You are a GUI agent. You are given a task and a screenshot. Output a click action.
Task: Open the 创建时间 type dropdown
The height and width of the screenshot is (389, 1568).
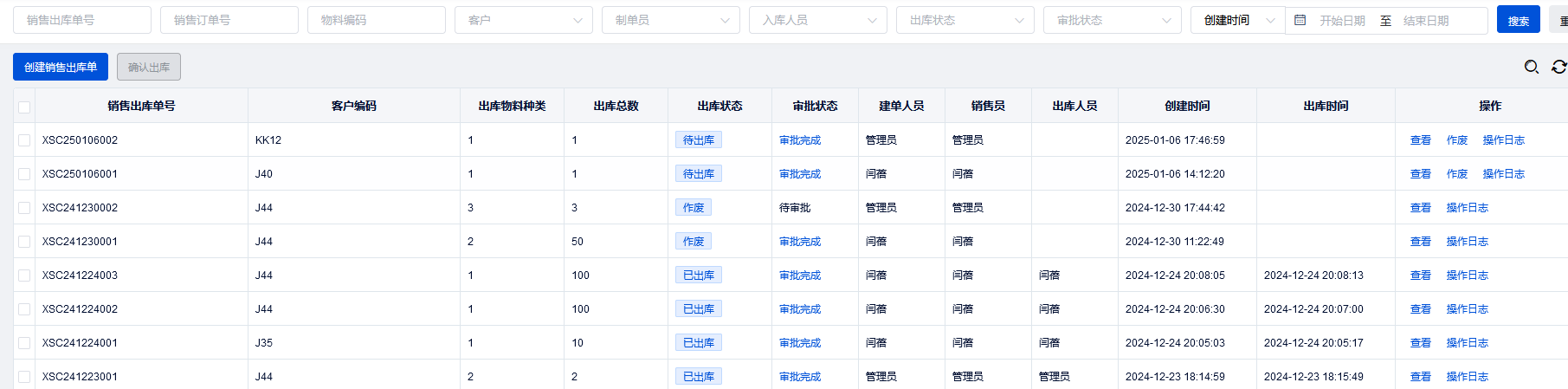[1238, 20]
